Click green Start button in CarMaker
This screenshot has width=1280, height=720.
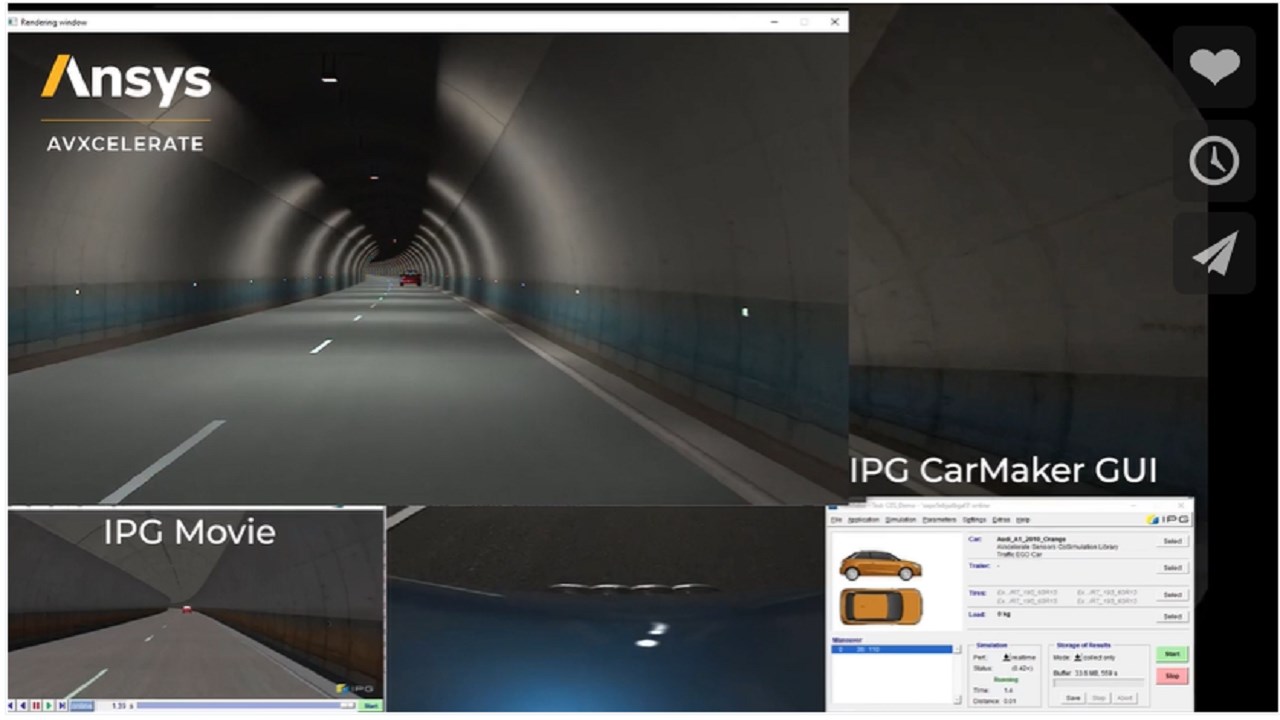coord(1172,654)
